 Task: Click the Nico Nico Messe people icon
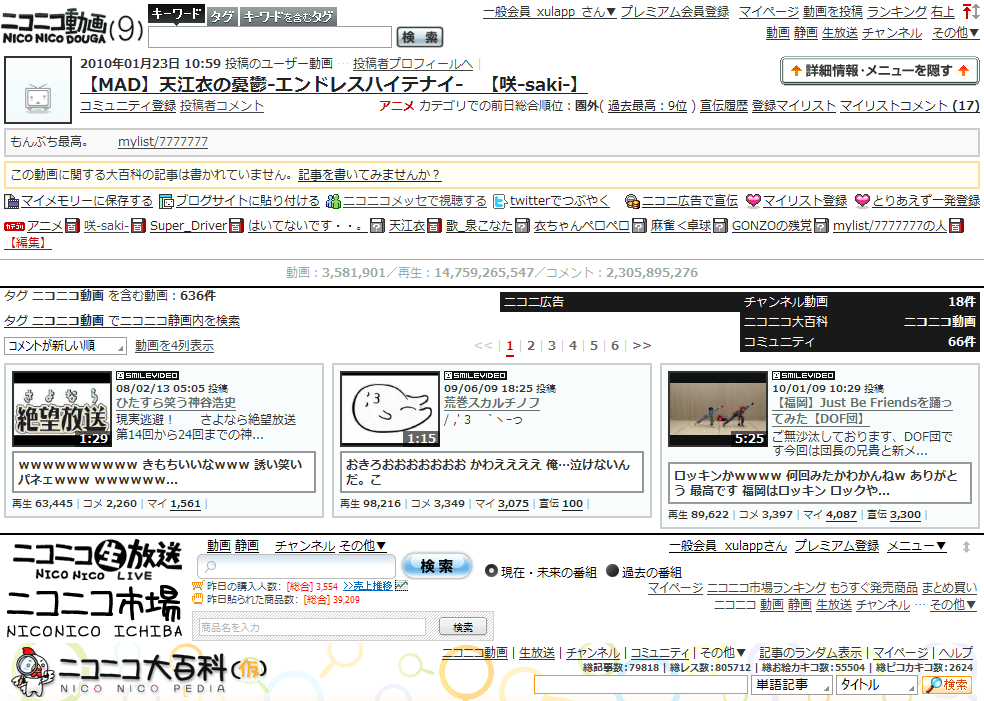click(x=334, y=201)
